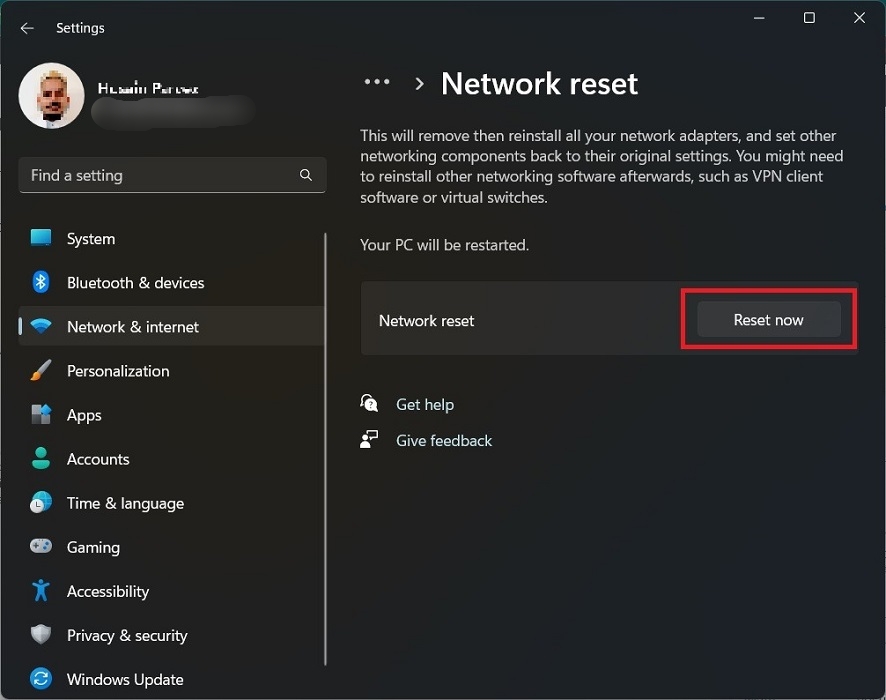Open Accounts settings from the sidebar
Screen dimensions: 886x700
click(x=40, y=459)
